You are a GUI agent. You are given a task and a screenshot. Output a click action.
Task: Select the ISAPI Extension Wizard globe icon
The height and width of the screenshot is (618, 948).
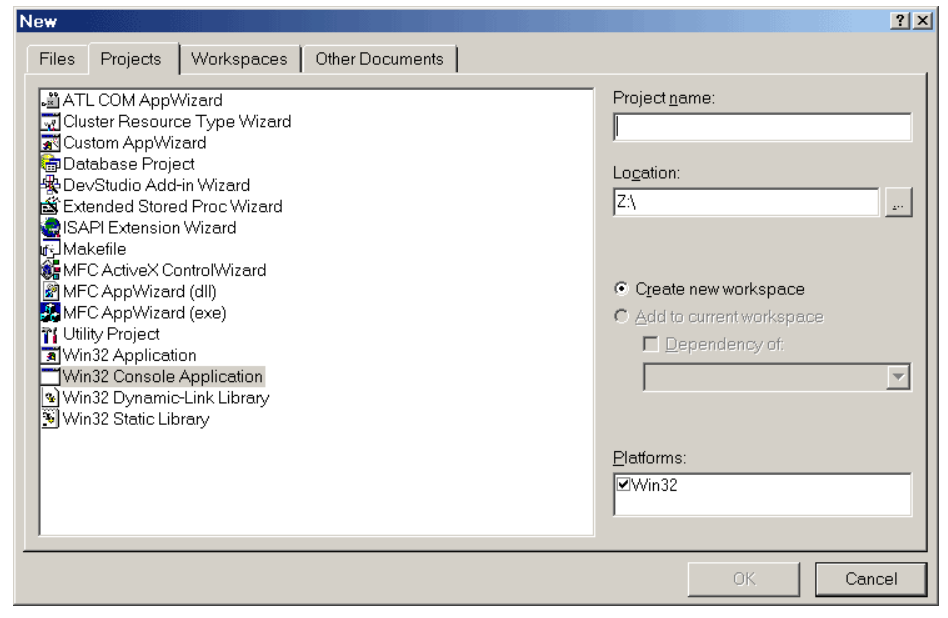click(51, 228)
